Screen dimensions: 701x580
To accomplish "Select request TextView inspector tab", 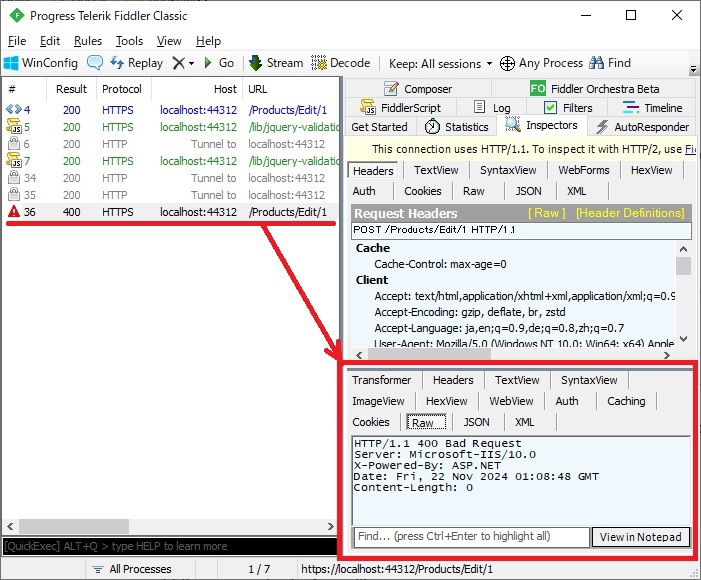I will coord(436,170).
